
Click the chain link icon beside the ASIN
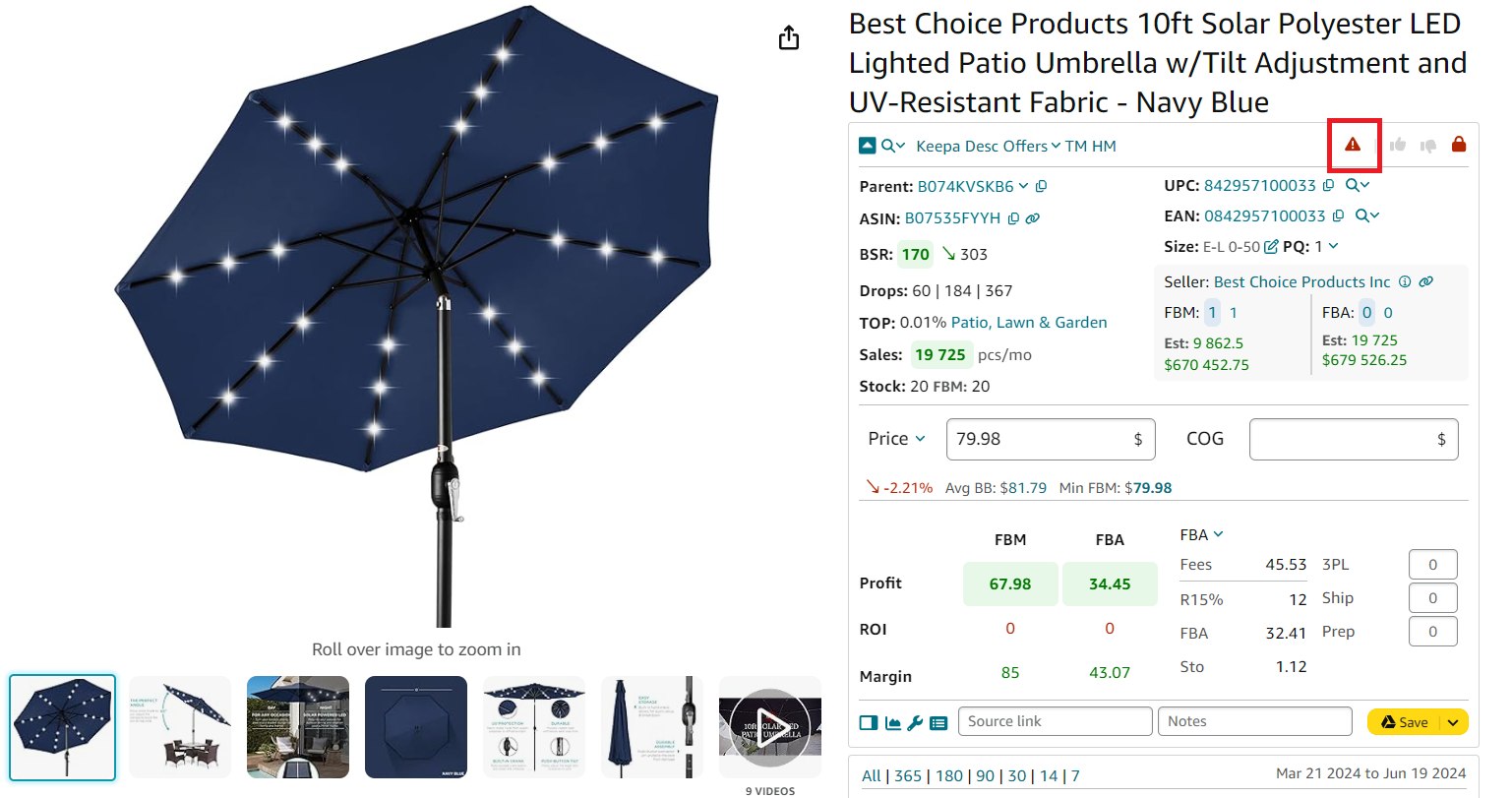(x=1032, y=217)
